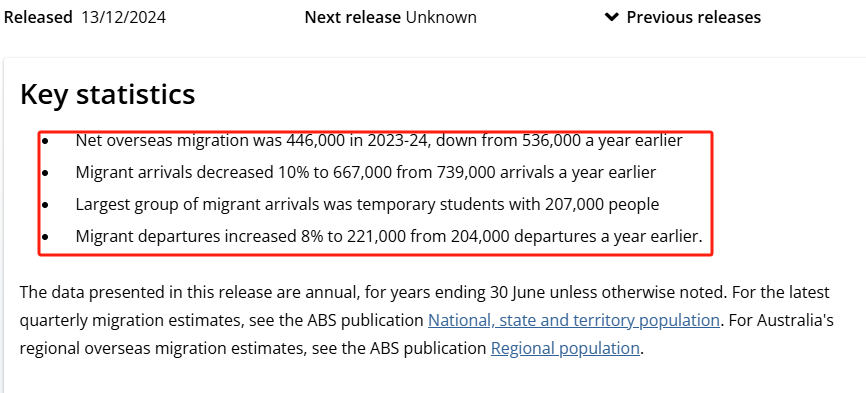Select the Net overseas migration bullet text
The width and height of the screenshot is (866, 393).
pyautogui.click(x=379, y=141)
